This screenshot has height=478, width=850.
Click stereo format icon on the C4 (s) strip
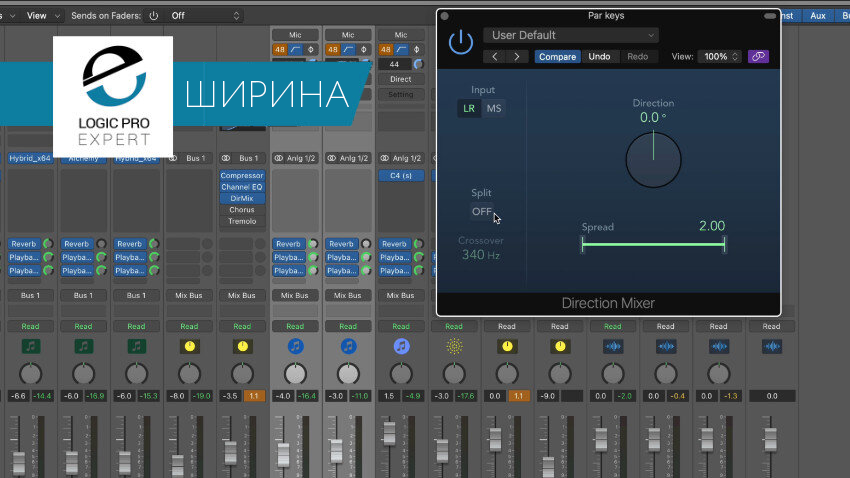384,158
